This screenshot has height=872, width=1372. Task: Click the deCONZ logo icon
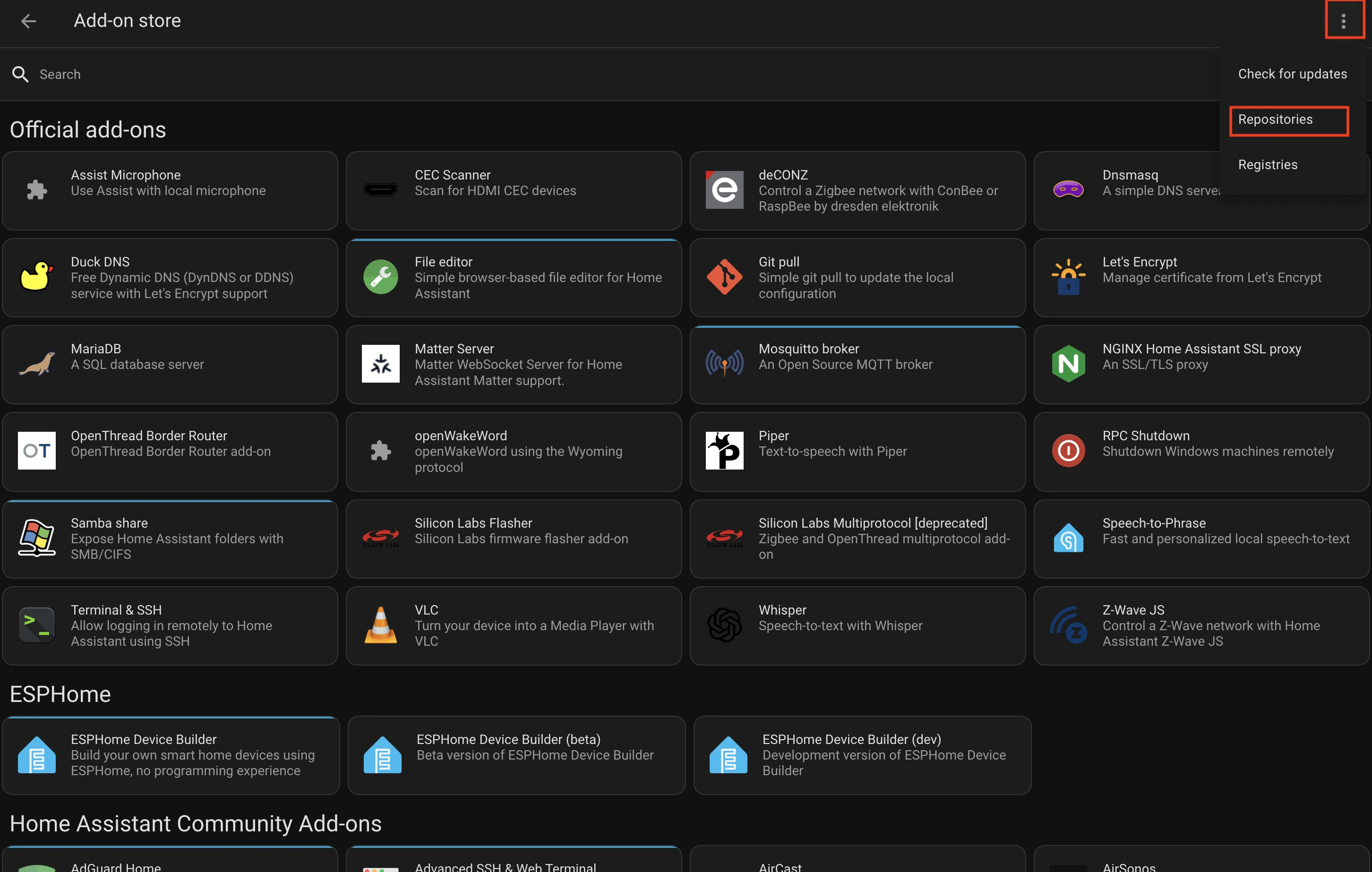click(x=724, y=190)
